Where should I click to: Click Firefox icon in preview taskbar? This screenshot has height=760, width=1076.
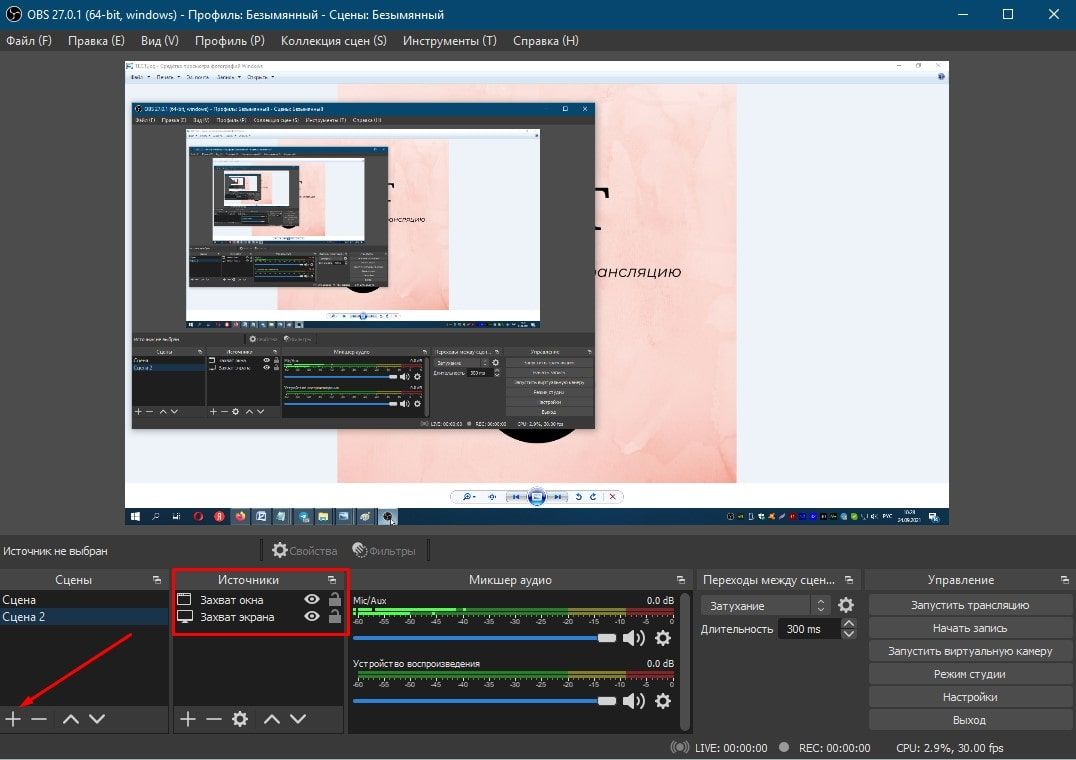coord(240,516)
